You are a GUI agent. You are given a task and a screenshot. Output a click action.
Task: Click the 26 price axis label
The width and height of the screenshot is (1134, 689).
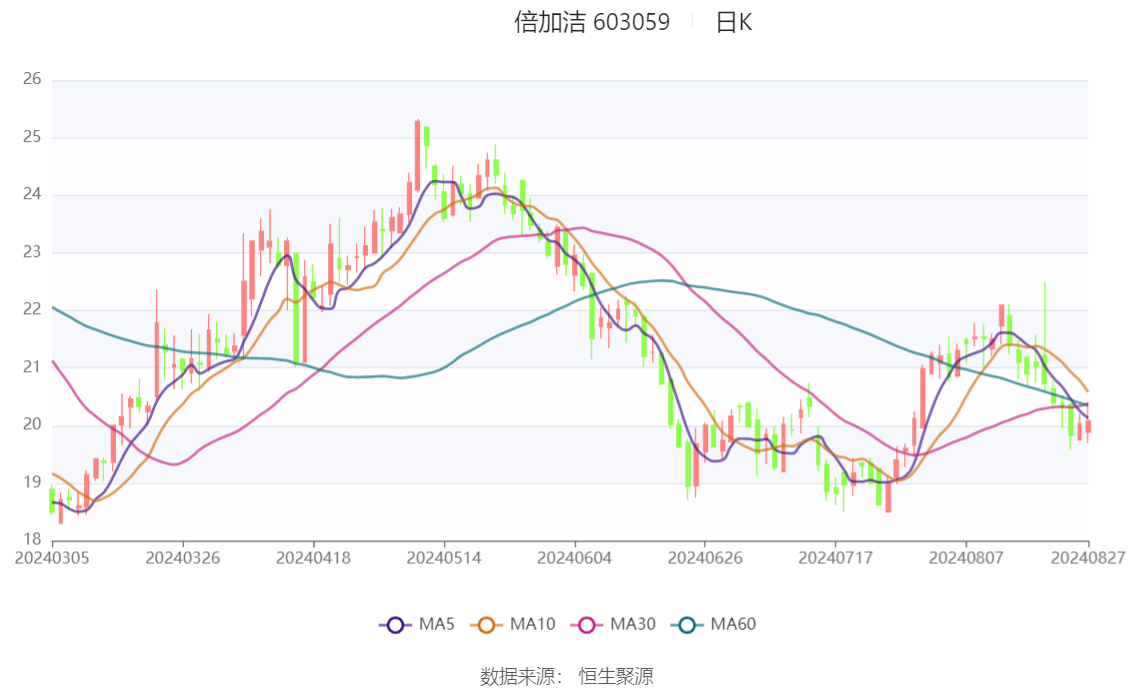coord(32,79)
